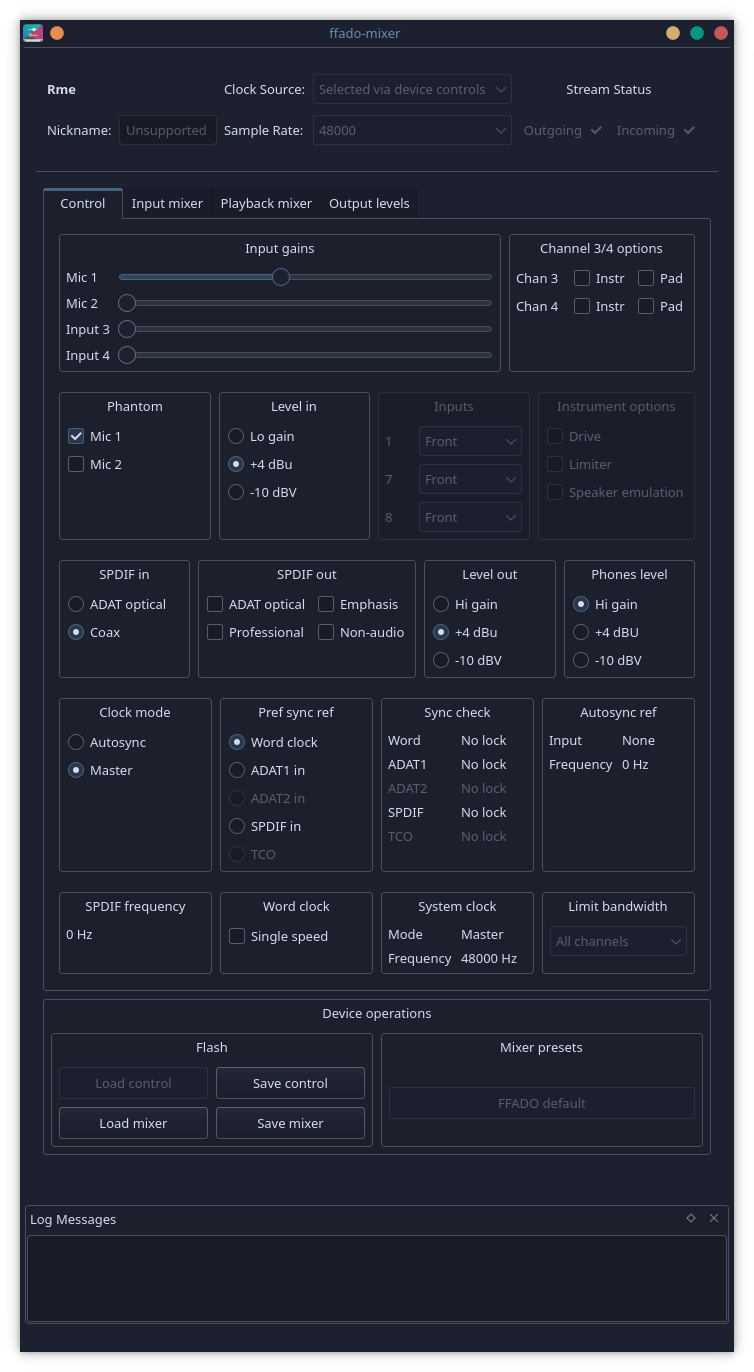Click the Input 3 gain slider handle

[127, 329]
